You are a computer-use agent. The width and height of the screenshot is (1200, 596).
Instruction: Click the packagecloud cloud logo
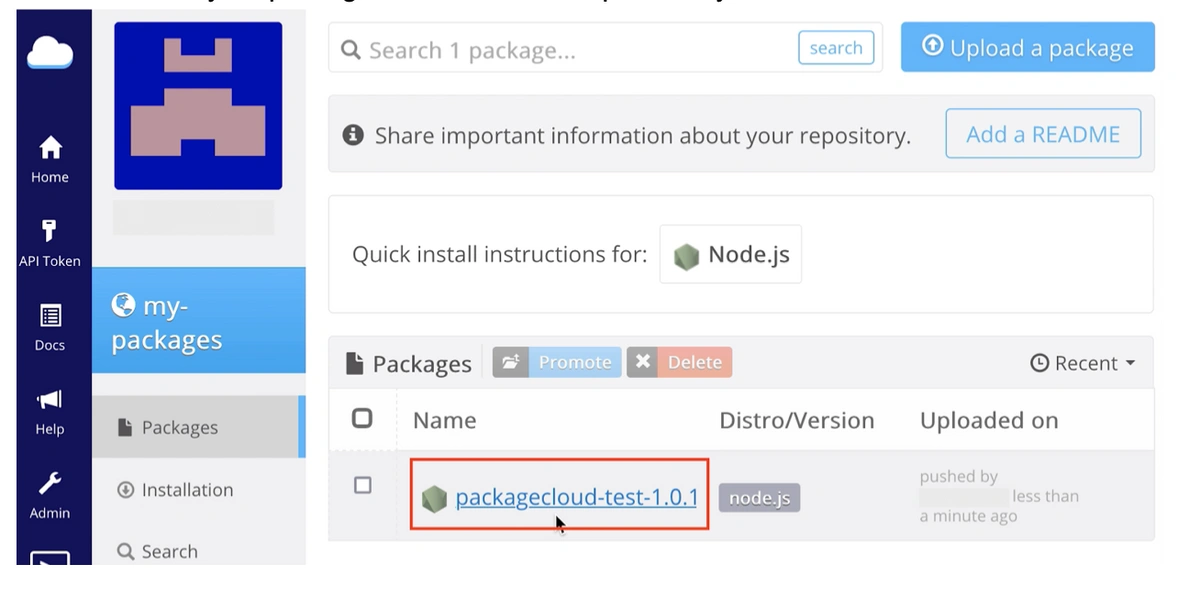(x=50, y=51)
